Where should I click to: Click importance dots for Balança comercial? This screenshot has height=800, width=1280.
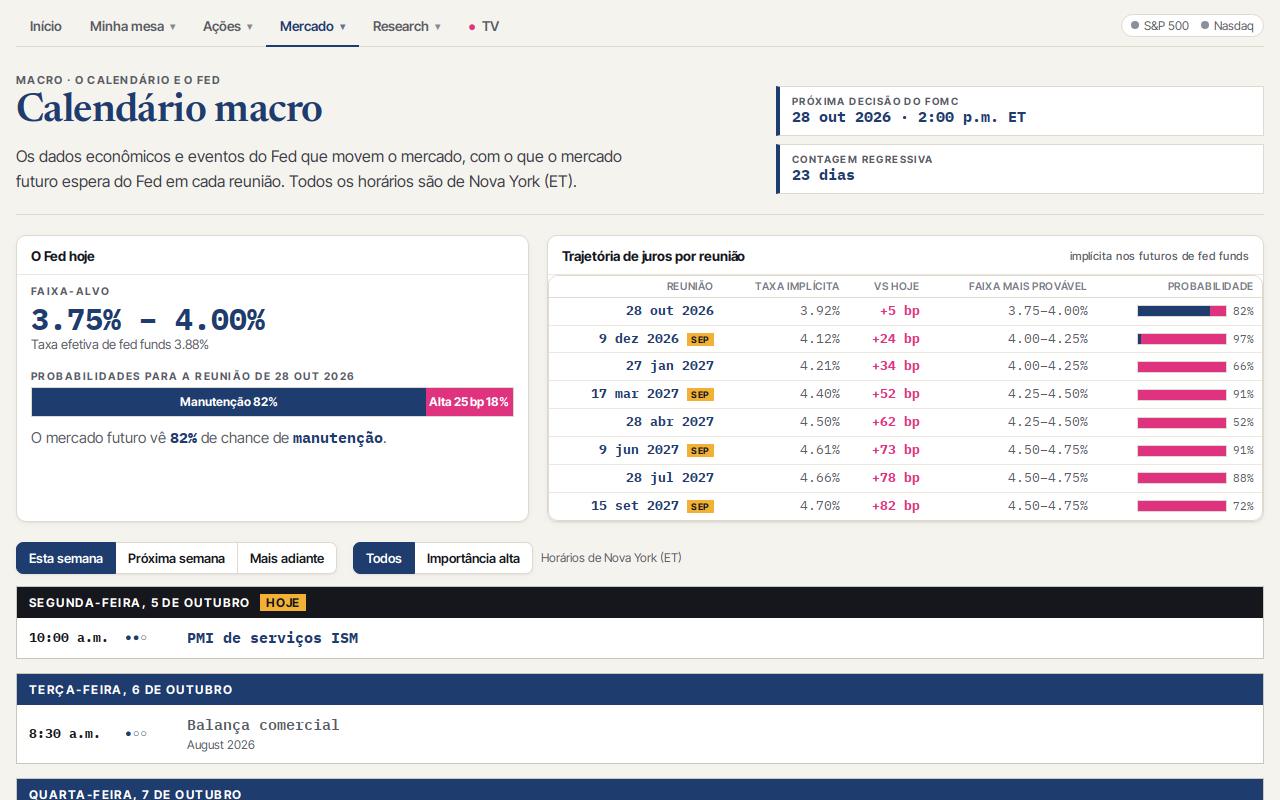tap(136, 734)
